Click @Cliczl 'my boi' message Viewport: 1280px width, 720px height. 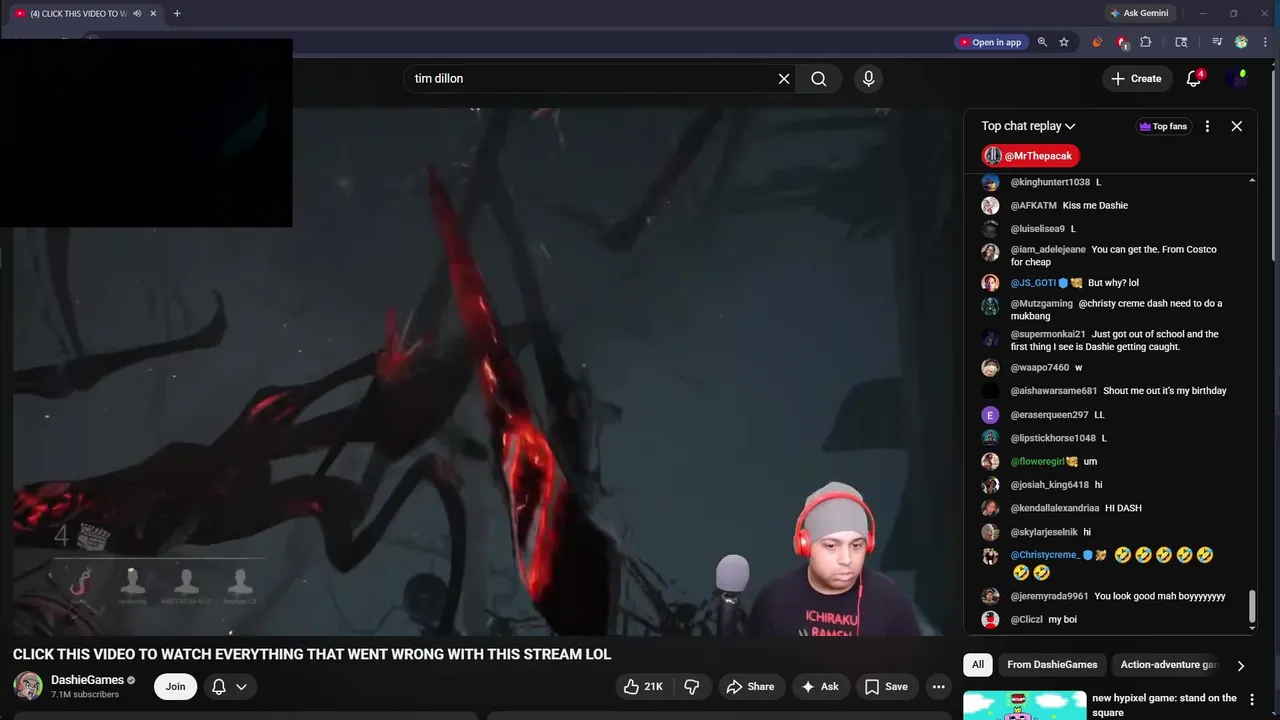coord(1062,620)
